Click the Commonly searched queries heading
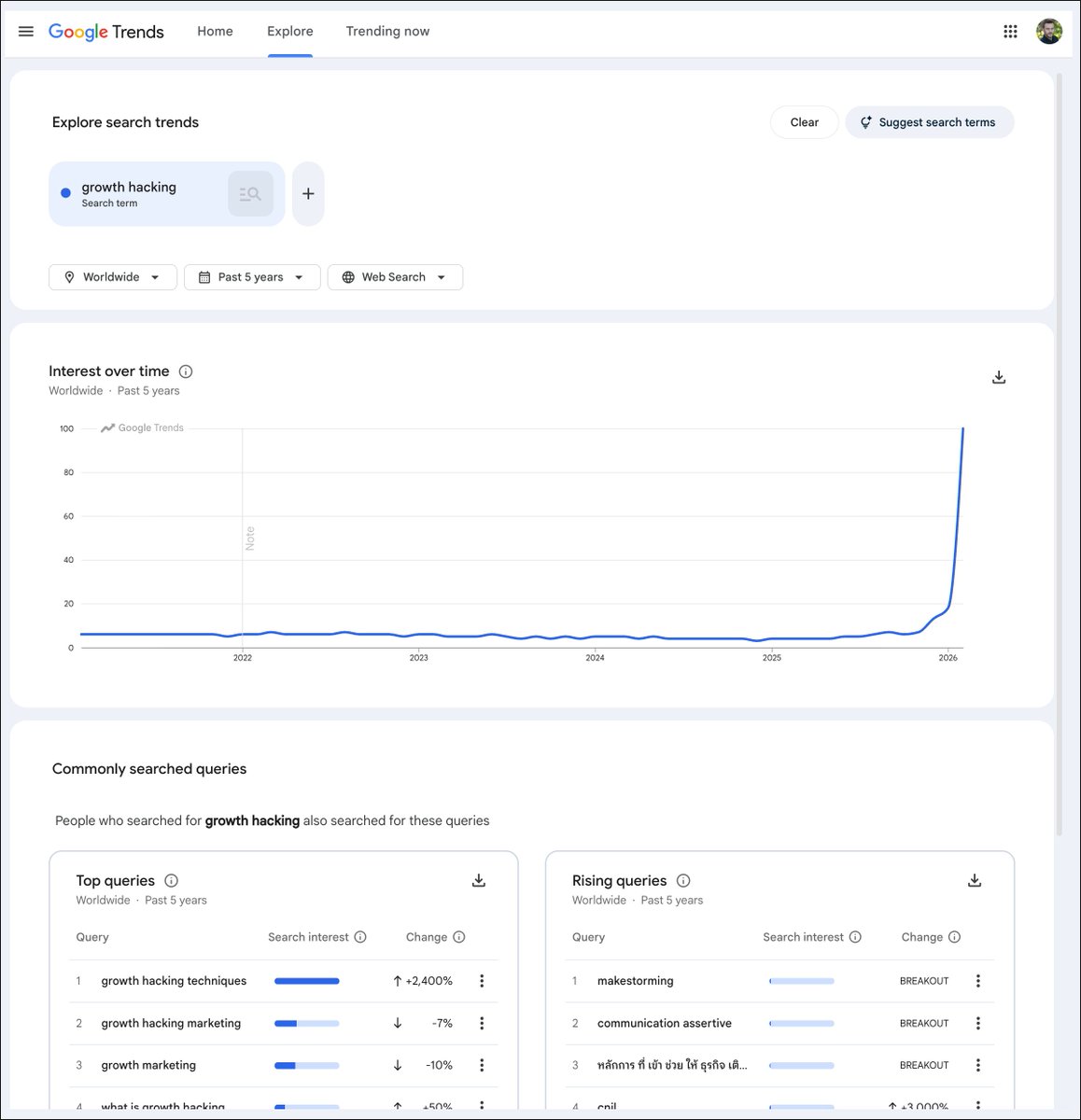This screenshot has height=1120, width=1081. [x=149, y=769]
